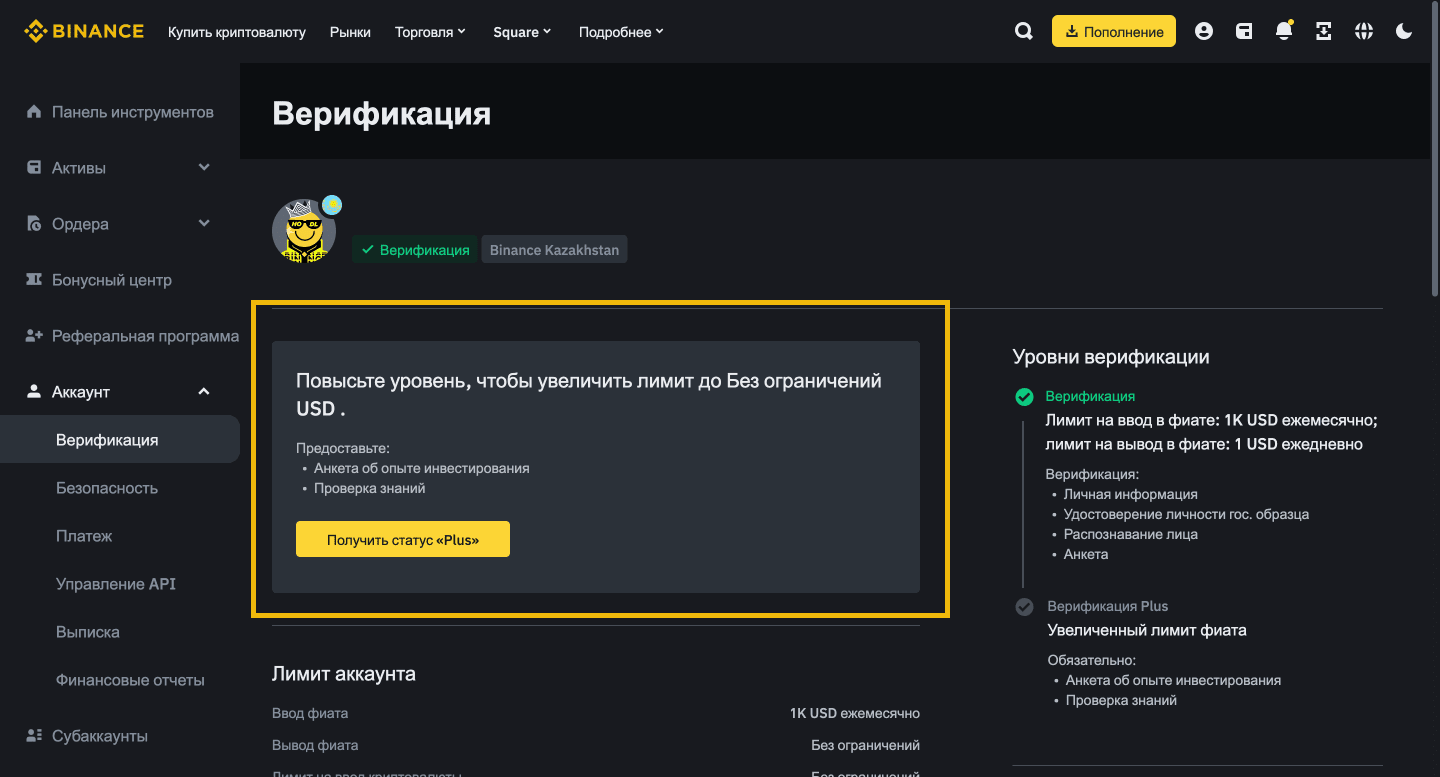Click the Уровни верификации heading
This screenshot has width=1440, height=777.
[x=1111, y=357]
